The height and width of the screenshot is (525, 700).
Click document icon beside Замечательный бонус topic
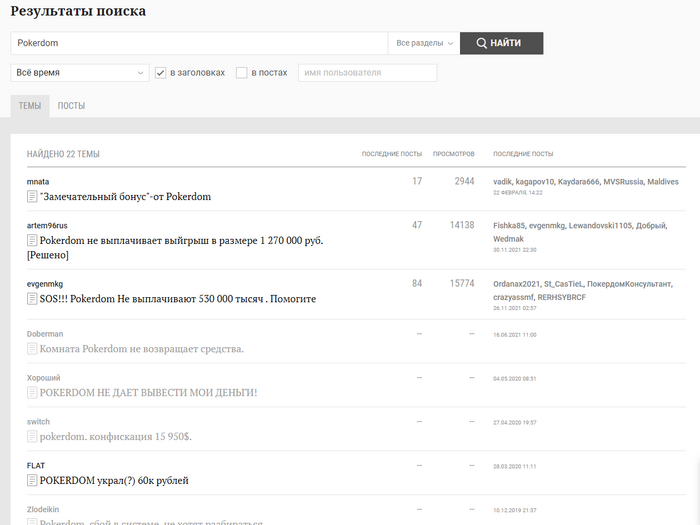pos(32,196)
